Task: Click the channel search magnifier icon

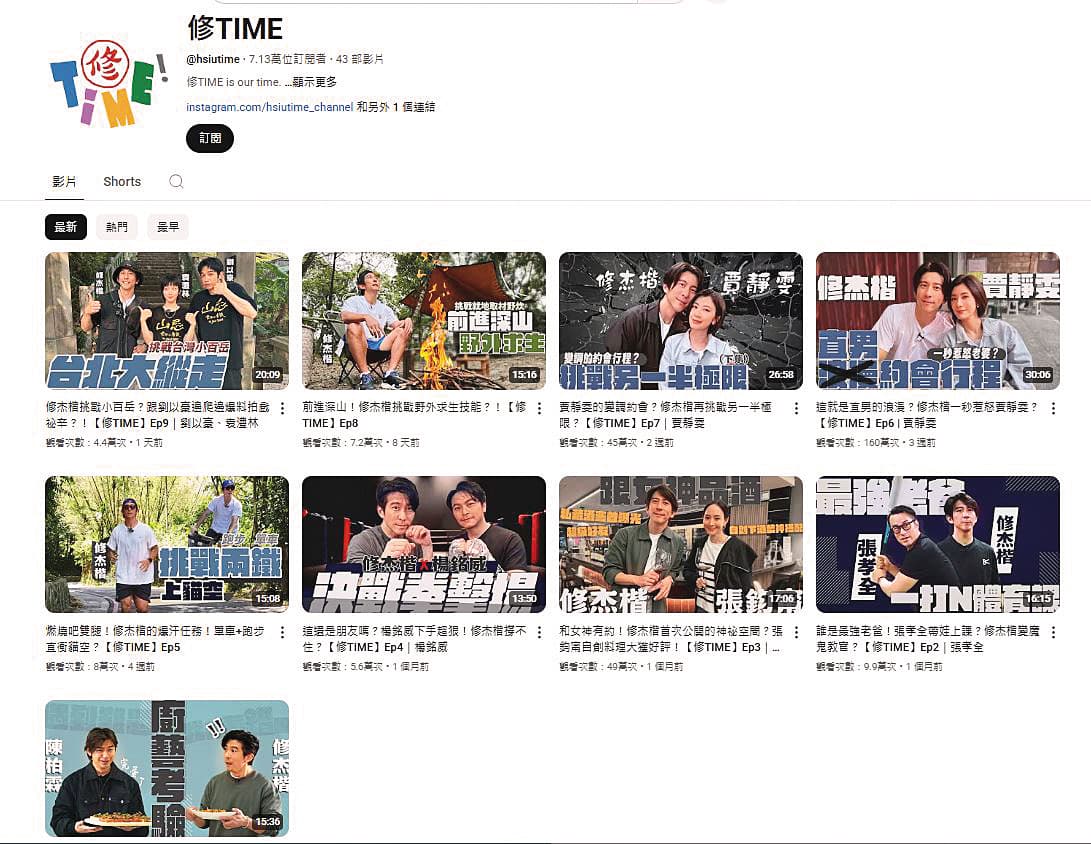Action: tap(176, 182)
